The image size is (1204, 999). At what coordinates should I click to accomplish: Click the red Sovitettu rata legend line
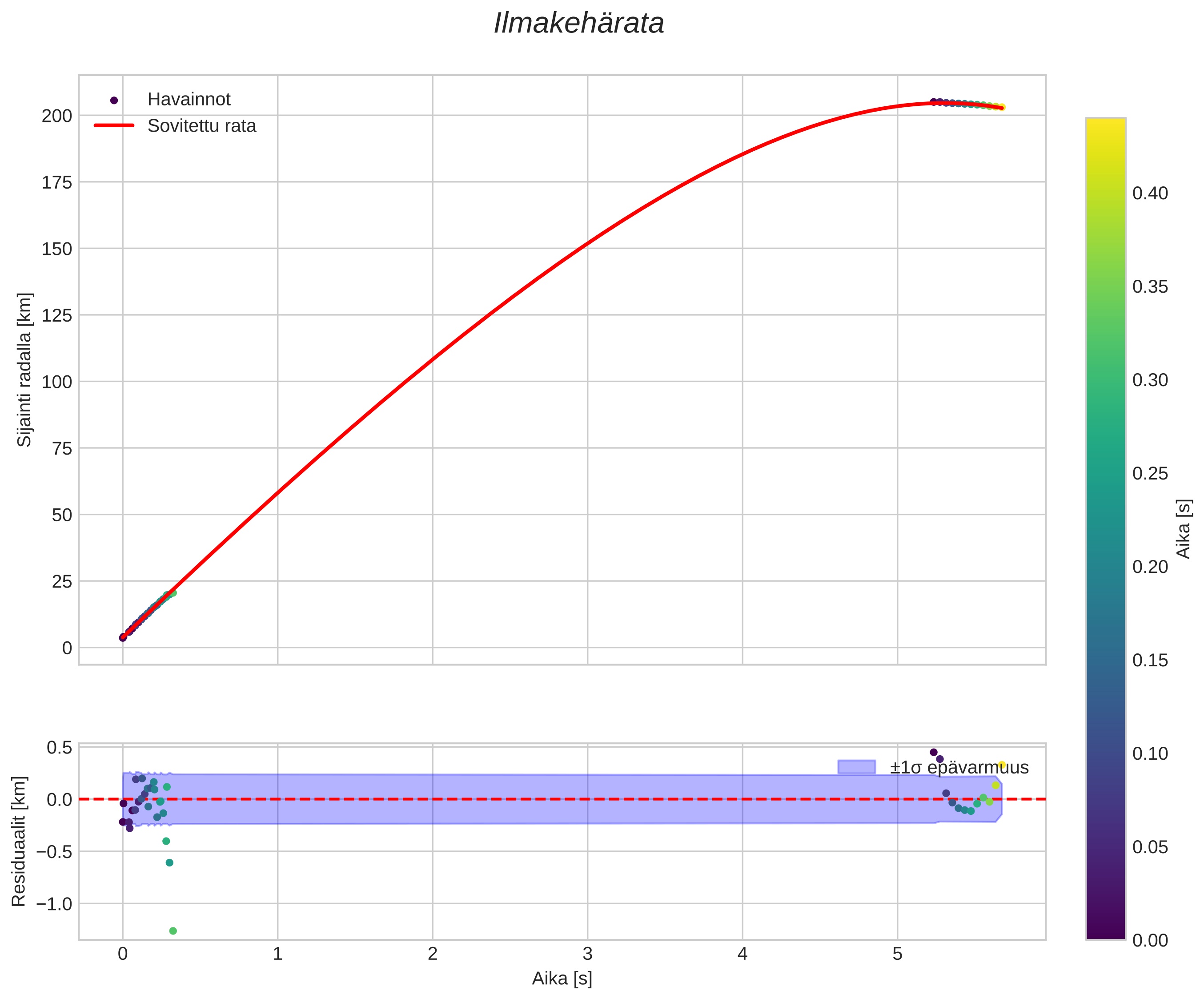click(113, 125)
